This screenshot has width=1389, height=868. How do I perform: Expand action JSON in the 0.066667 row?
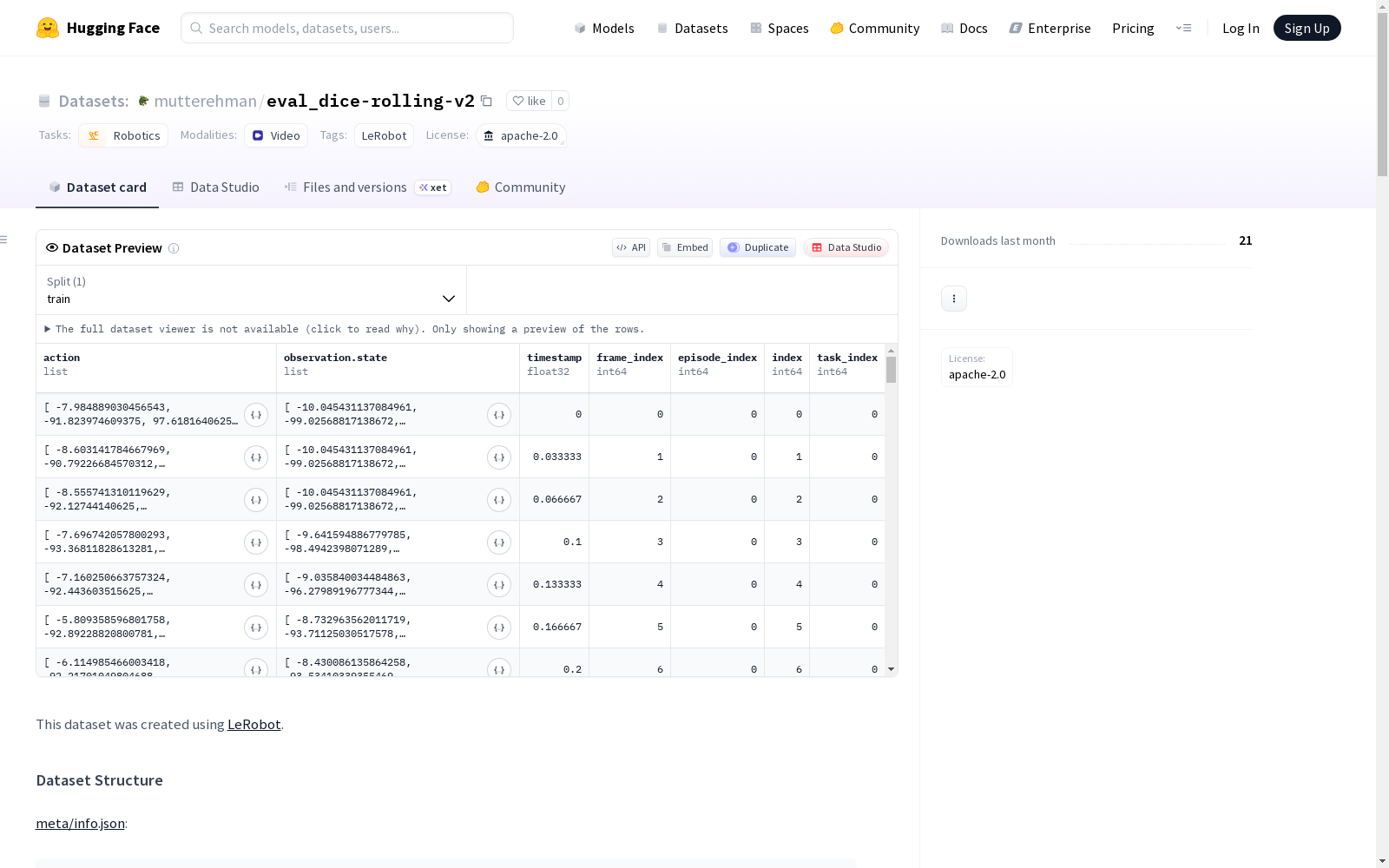[256, 500]
